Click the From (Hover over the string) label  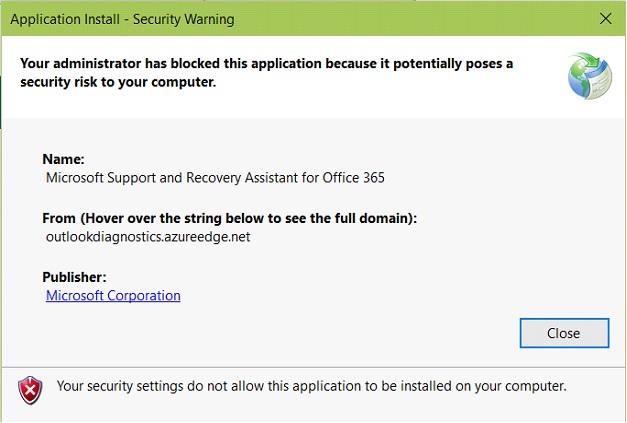(x=229, y=218)
